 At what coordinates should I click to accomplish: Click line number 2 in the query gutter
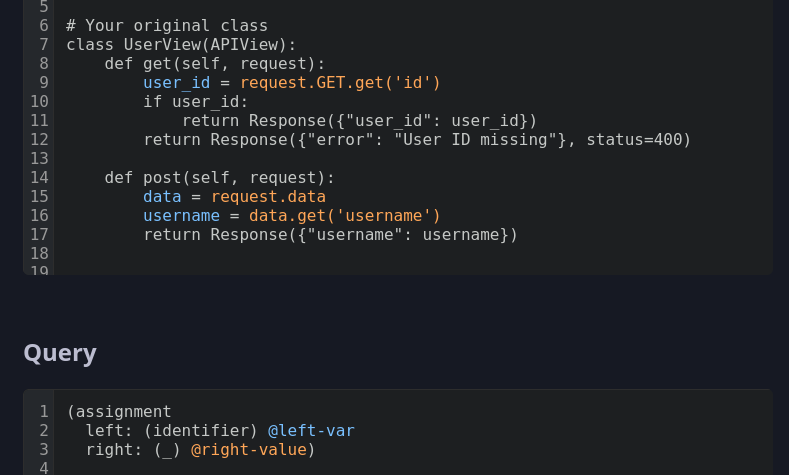(44, 431)
